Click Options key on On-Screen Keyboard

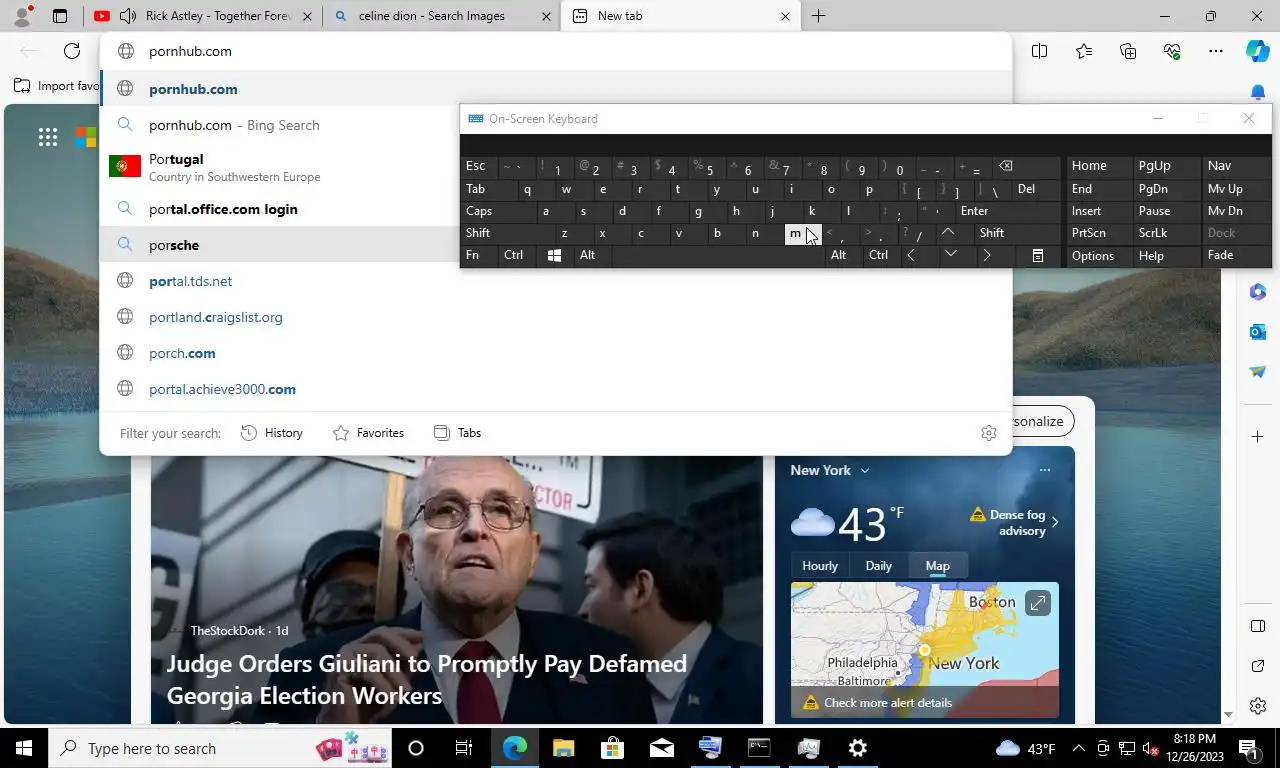click(1097, 256)
